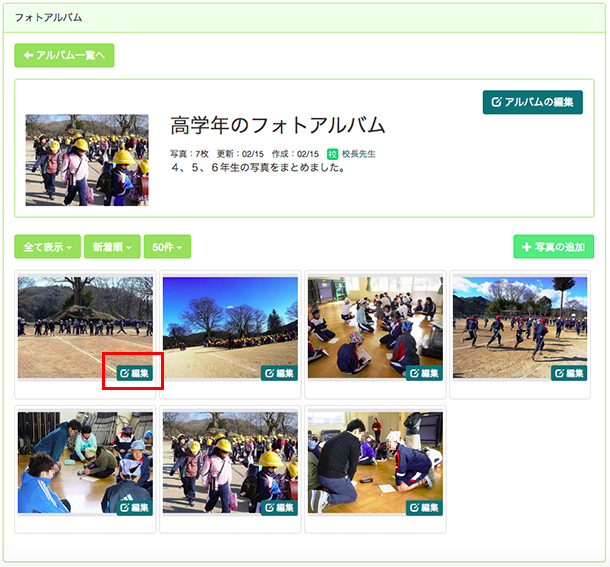610x567 pixels.
Task: Click 編集 icon on yellow hats crowd photo
Action: coord(279,508)
